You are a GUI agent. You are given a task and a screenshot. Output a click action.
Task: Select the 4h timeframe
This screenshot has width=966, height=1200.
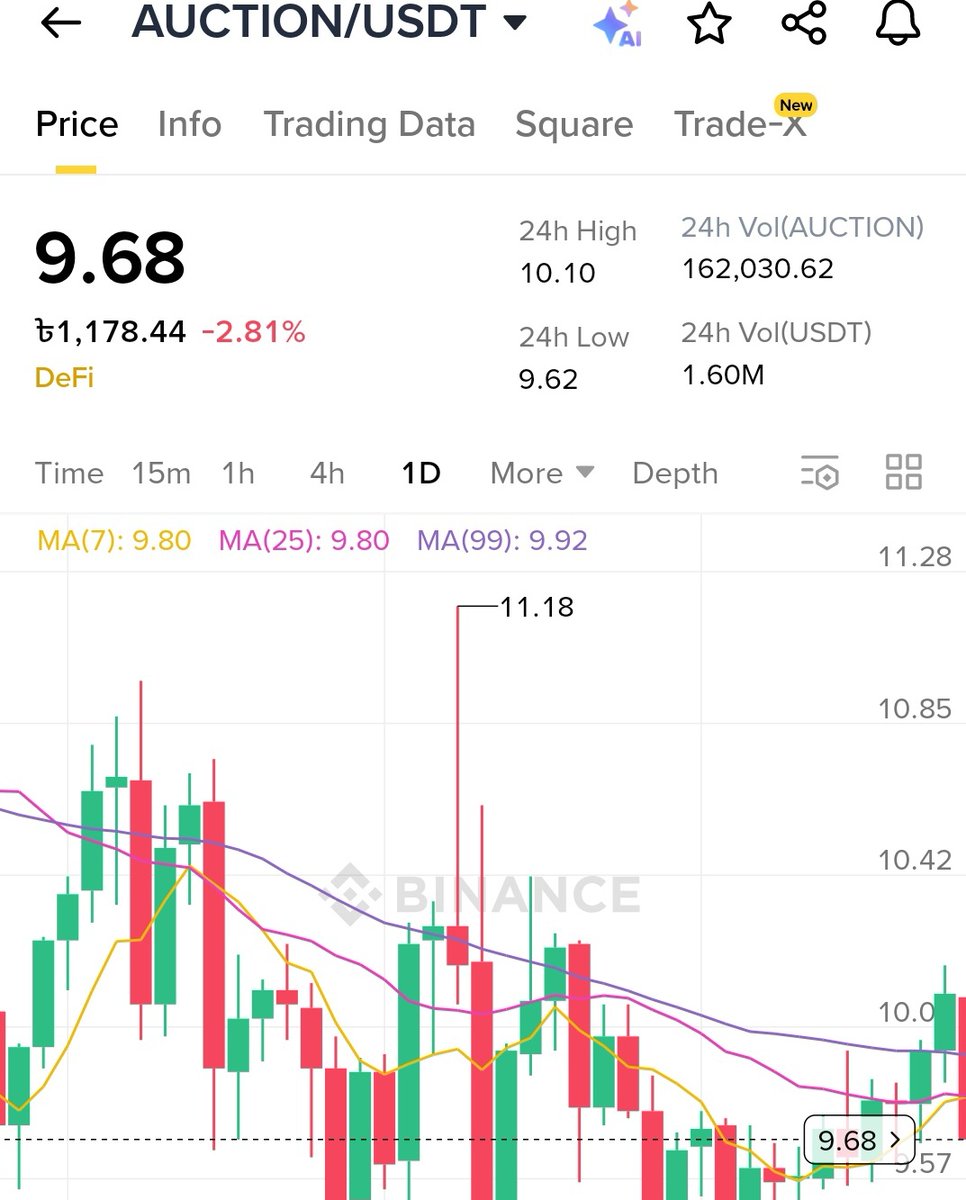point(327,473)
